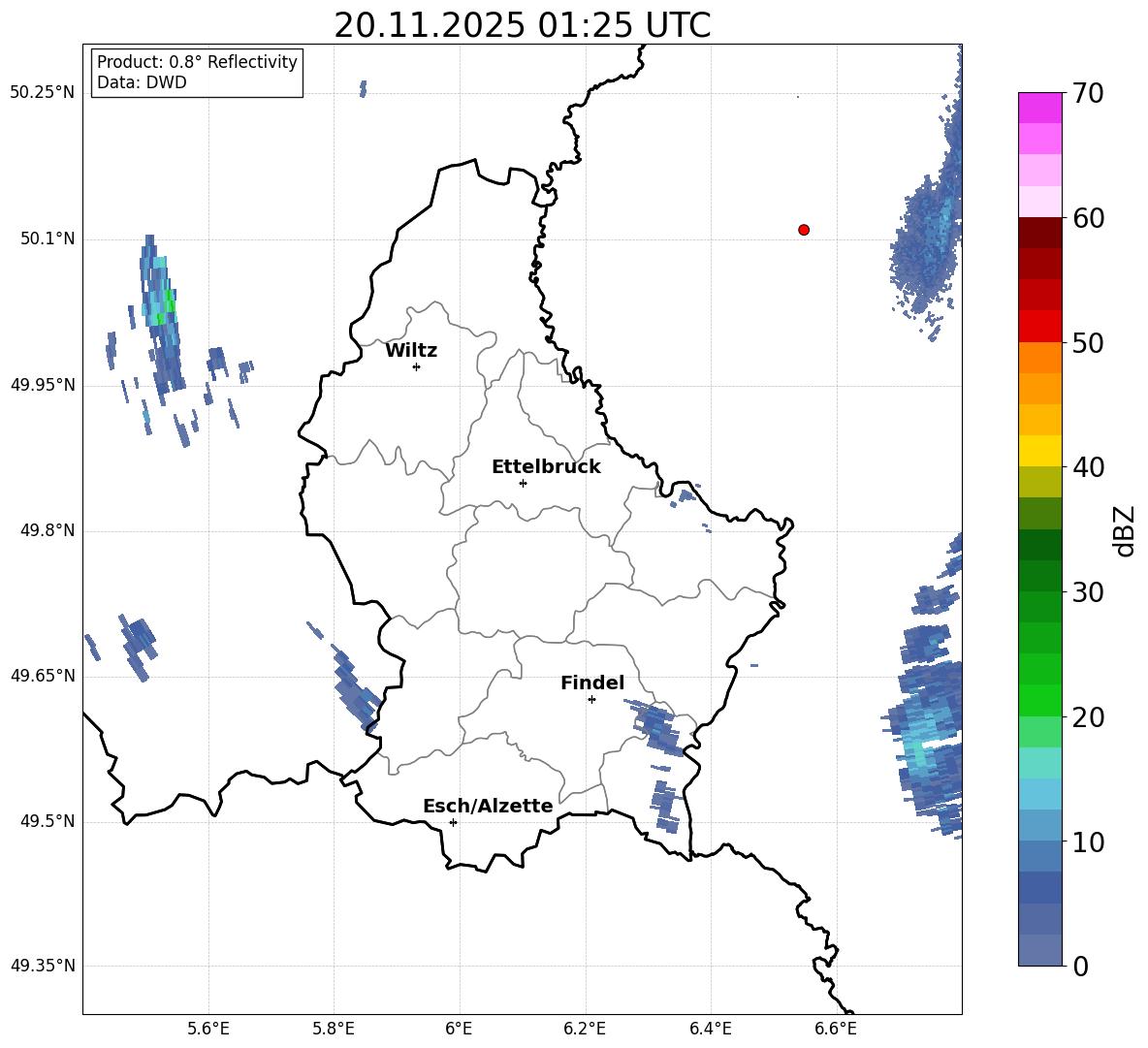Click the dBZ colorbar label
Viewport: 1148px width, 1048px height.
click(x=1126, y=530)
